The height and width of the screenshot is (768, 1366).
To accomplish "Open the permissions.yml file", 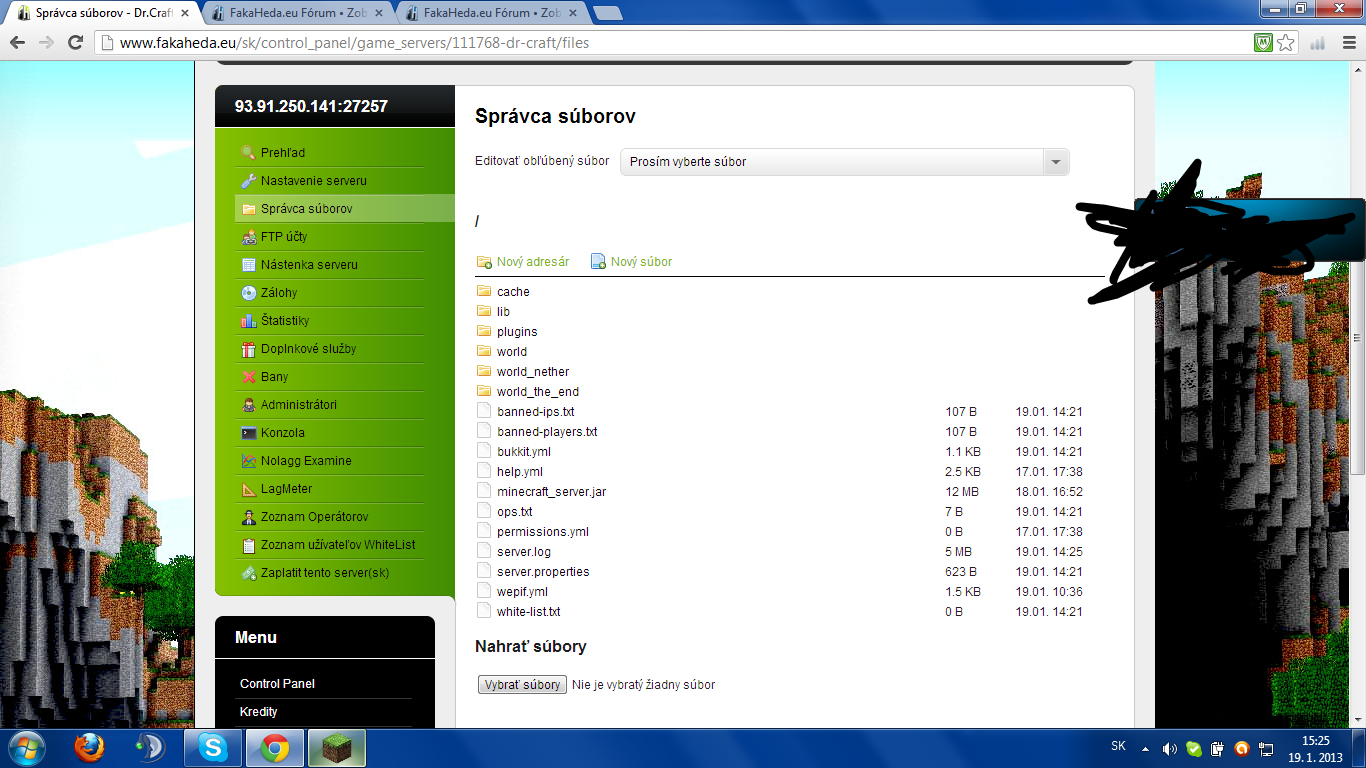I will [x=543, y=532].
